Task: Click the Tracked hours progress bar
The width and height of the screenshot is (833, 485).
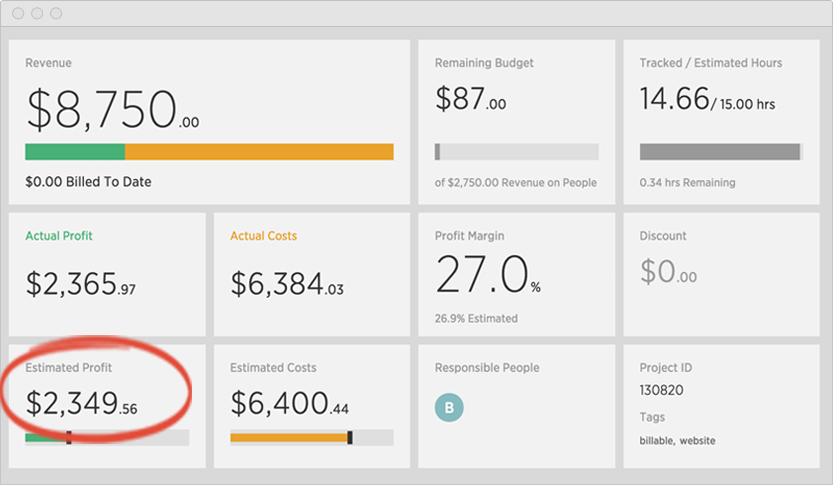Action: 721,152
